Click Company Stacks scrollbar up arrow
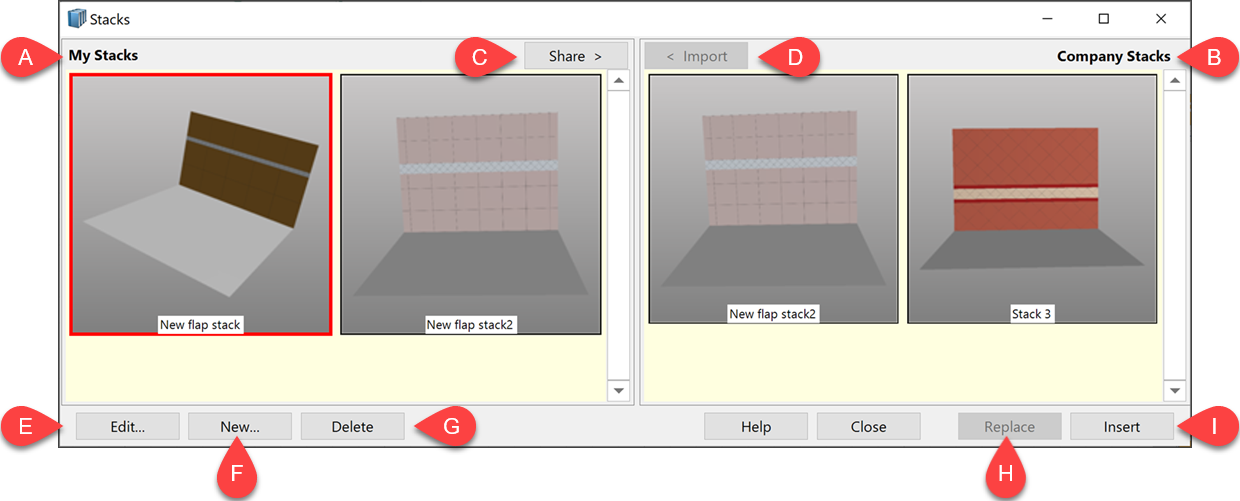Viewport: 1240px width, 501px height. coord(1175,80)
